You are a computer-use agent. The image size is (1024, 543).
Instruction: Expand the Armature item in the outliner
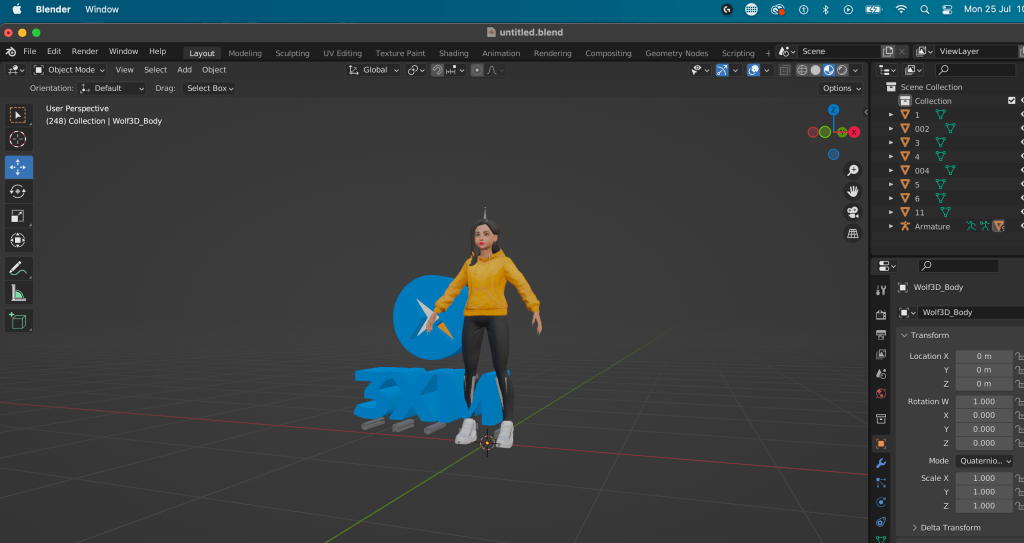click(x=891, y=227)
